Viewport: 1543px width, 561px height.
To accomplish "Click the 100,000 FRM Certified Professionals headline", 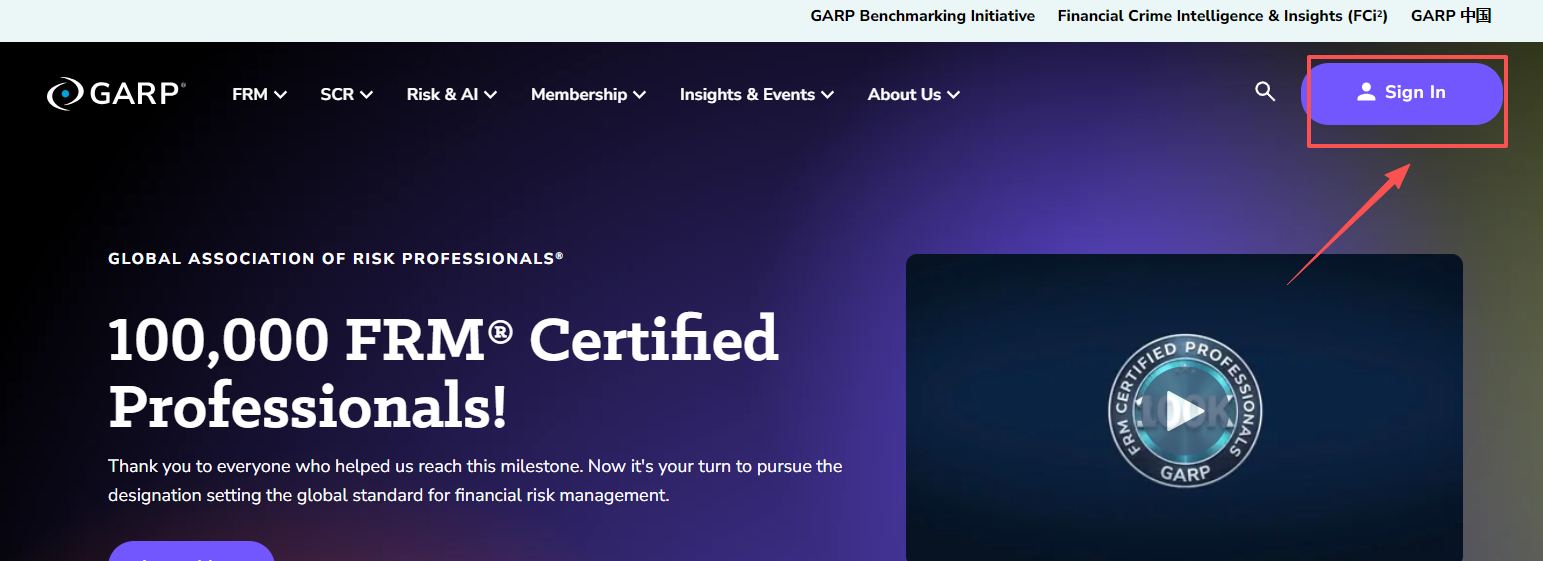I will pyautogui.click(x=443, y=372).
